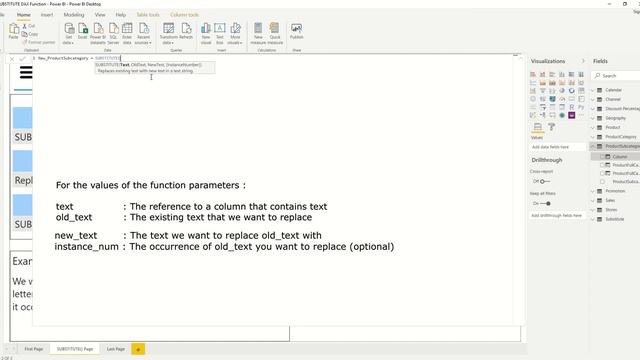Open the Get data menu
The height and width of the screenshot is (360, 640).
[69, 33]
